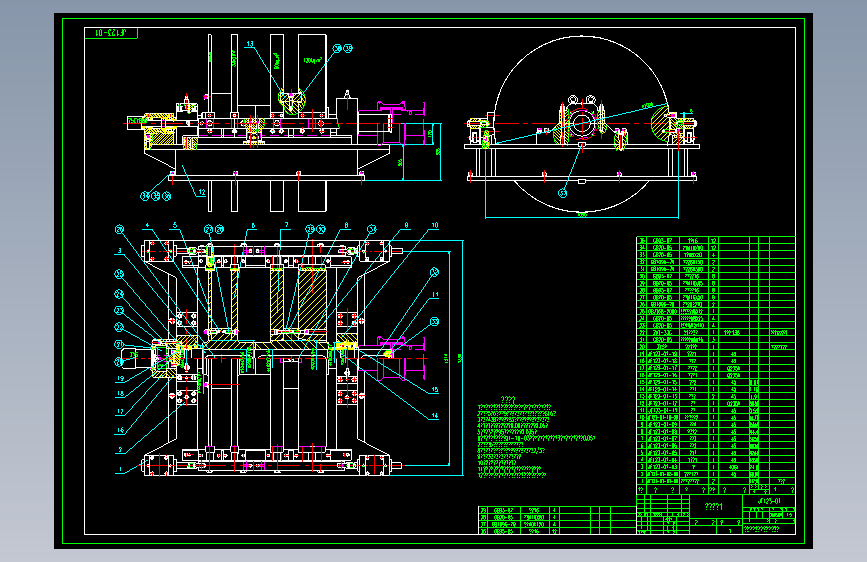The image size is (867, 562).
Task: Click leader callout 19 left of the plan view
Action: pyautogui.click(x=121, y=379)
